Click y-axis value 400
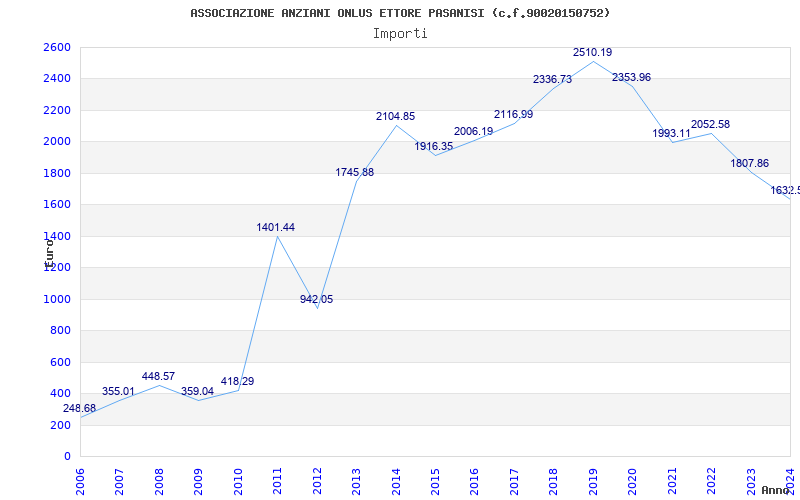The width and height of the screenshot is (800, 500). (x=60, y=393)
